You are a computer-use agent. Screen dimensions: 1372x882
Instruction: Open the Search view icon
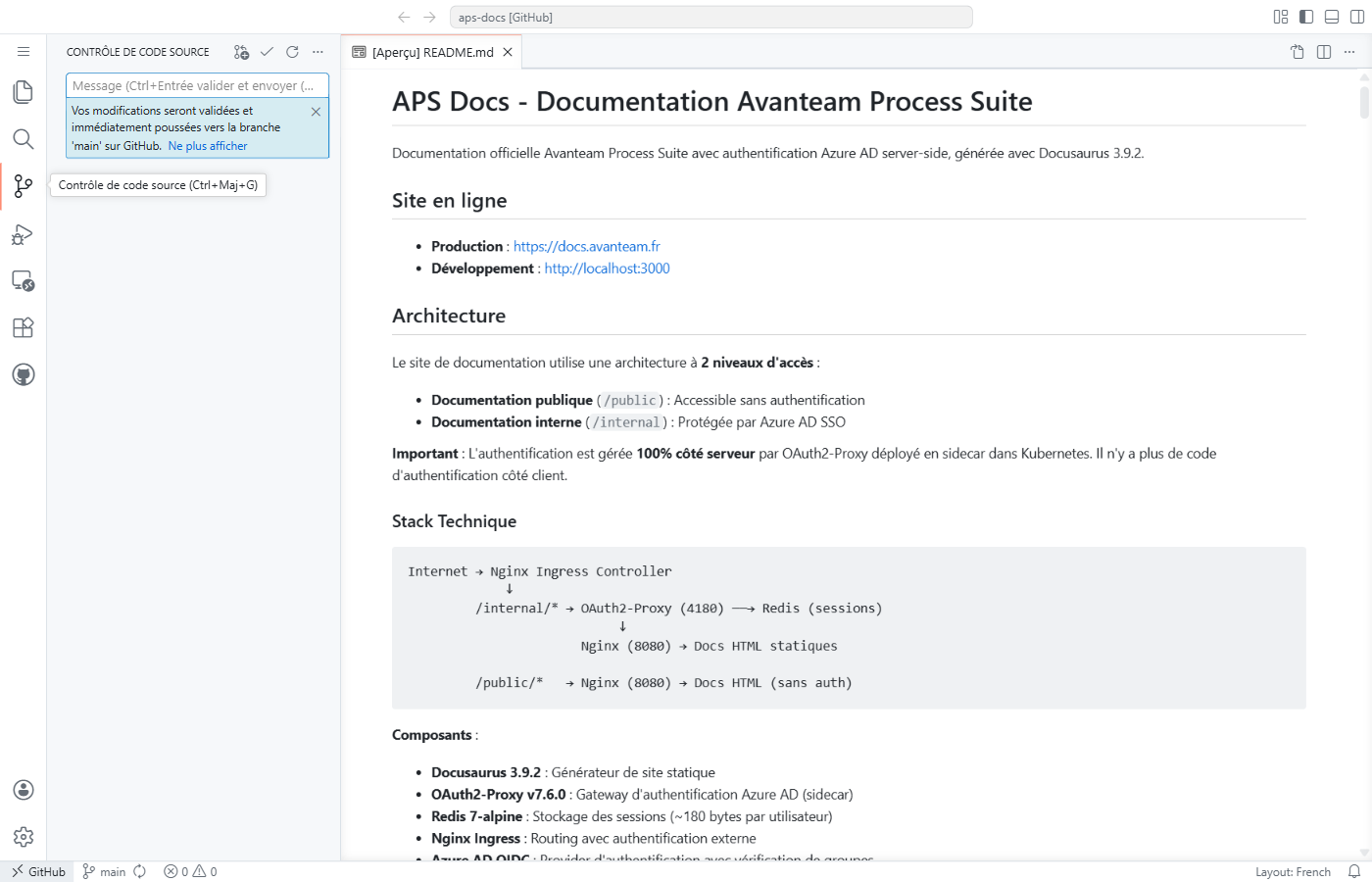pos(23,139)
